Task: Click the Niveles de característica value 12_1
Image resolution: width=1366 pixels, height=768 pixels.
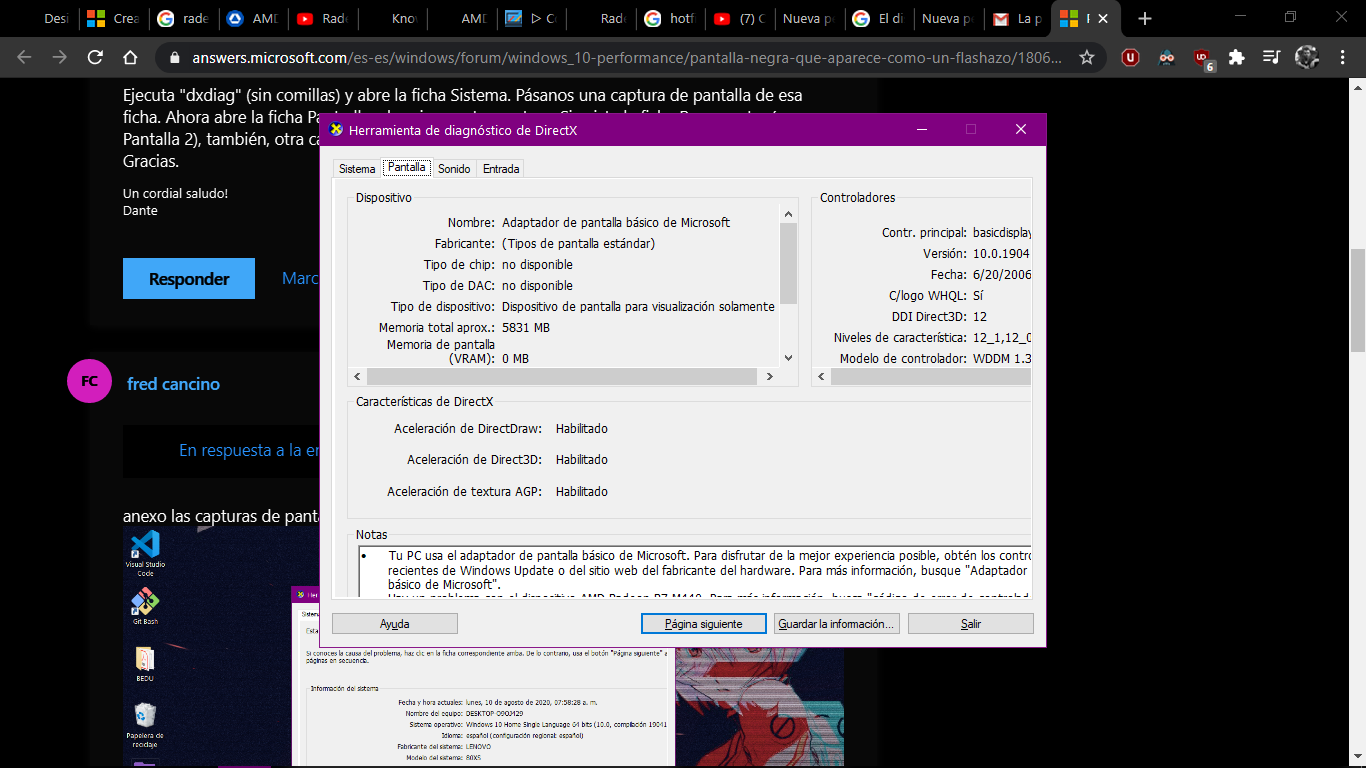Action: pyautogui.click(x=1002, y=338)
